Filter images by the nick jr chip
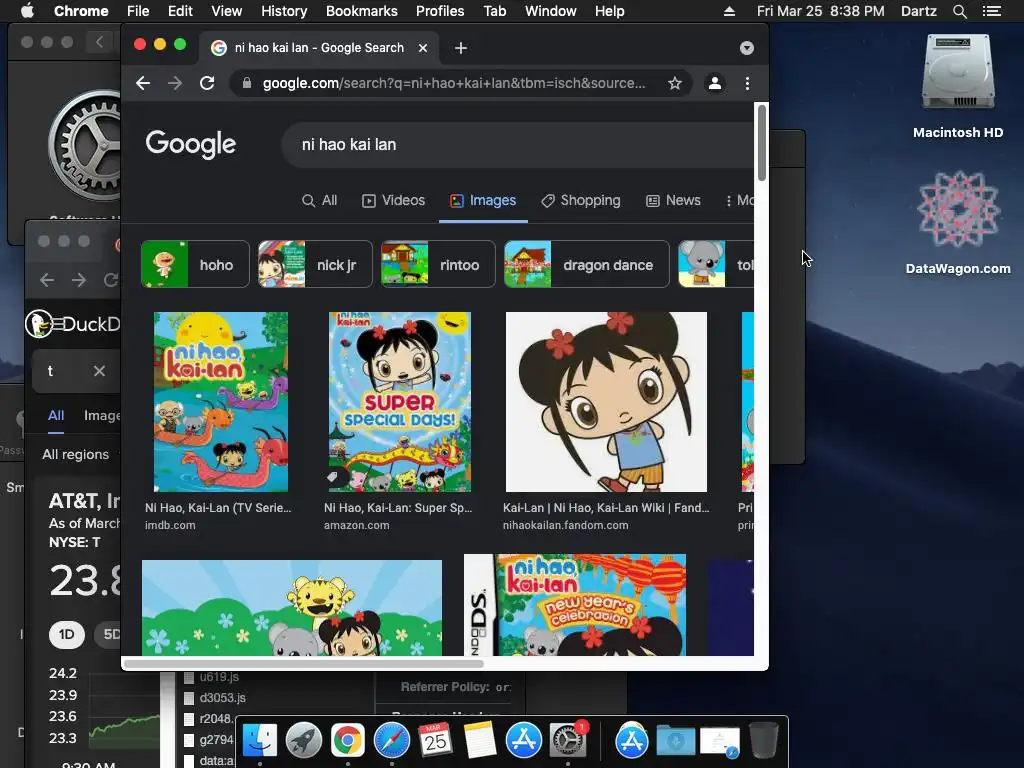 tap(315, 264)
